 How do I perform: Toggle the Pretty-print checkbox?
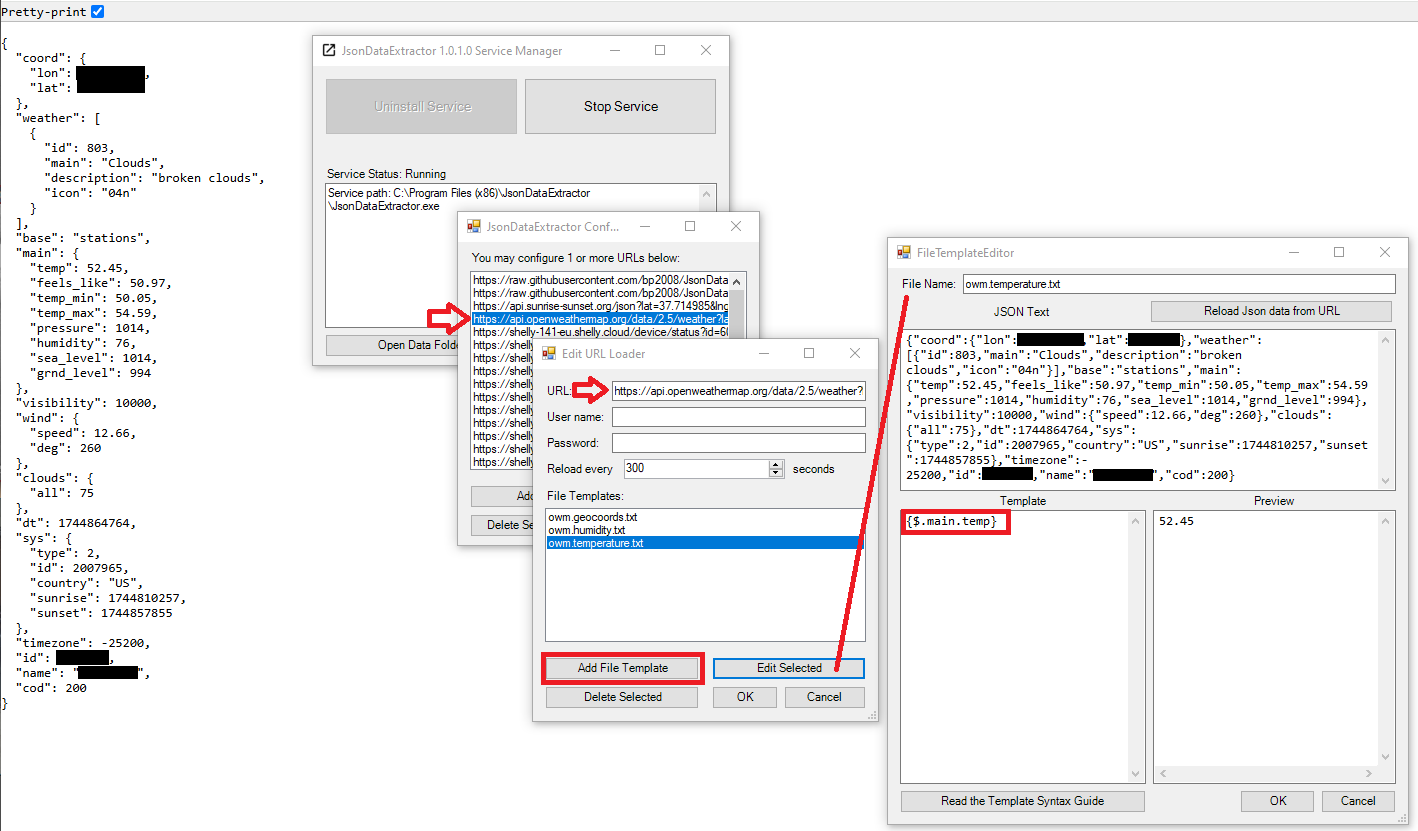tap(97, 11)
